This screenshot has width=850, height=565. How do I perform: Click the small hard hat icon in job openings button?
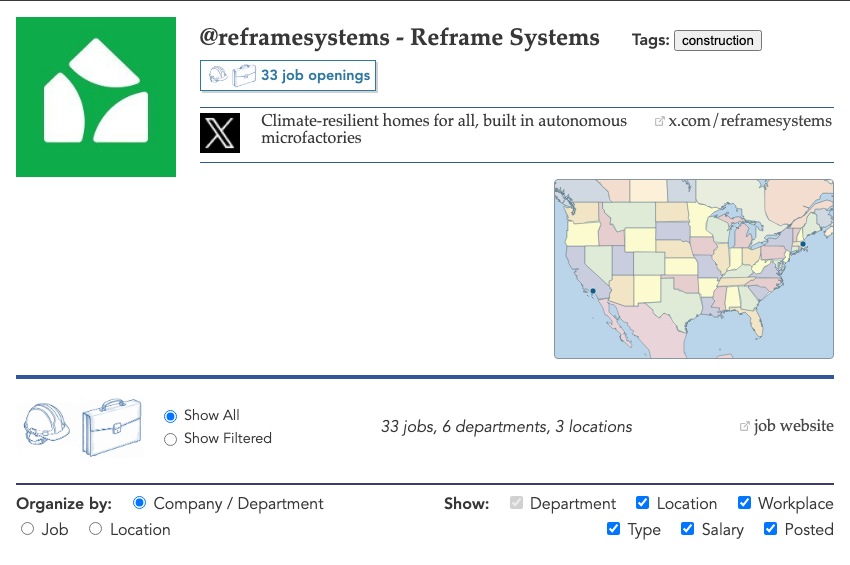pyautogui.click(x=218, y=75)
